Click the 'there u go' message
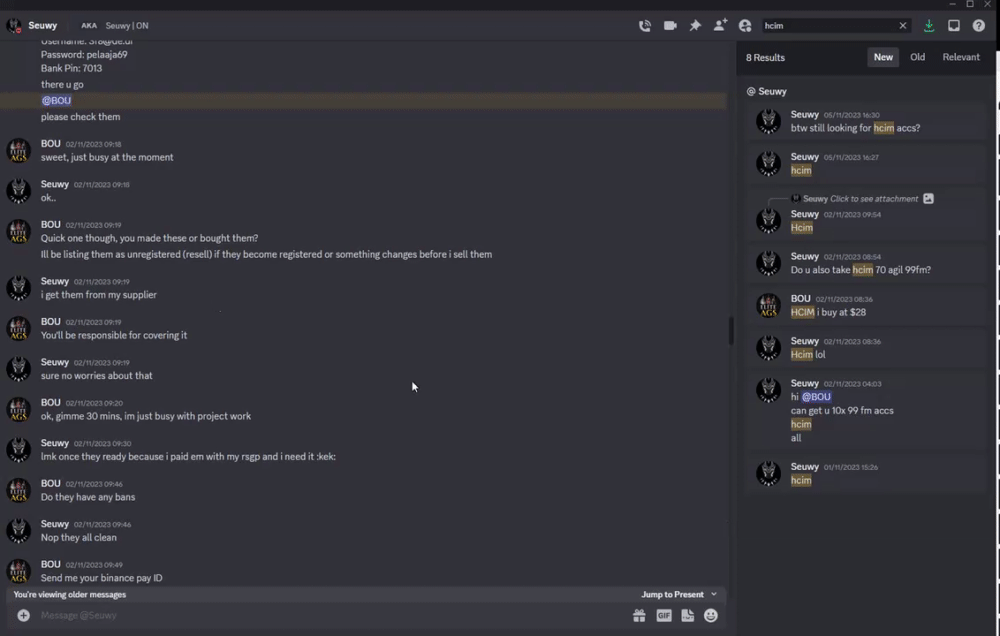Screen dimensions: 1000x636 (x=62, y=84)
